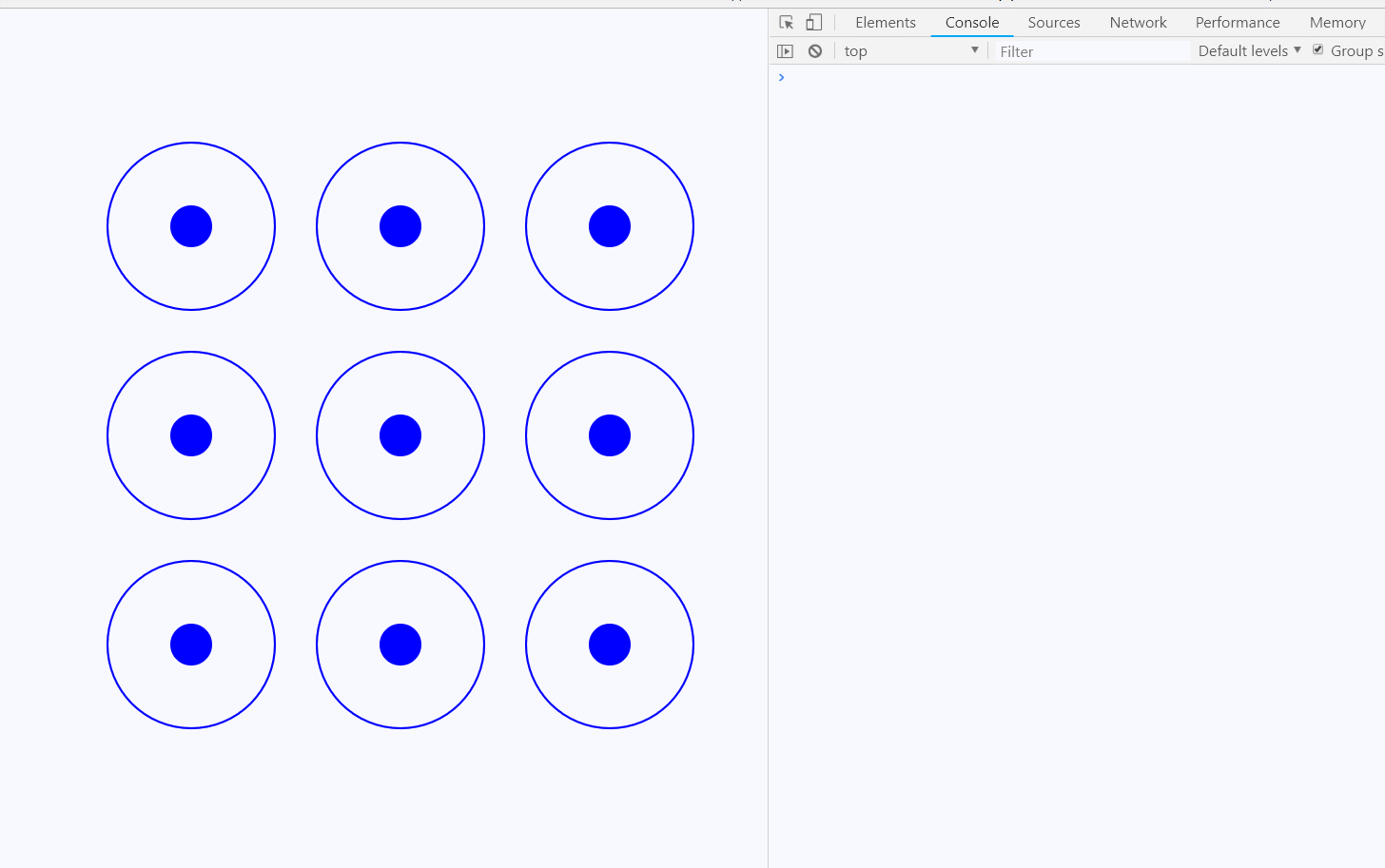Click the console prompt line

[x=856, y=77]
